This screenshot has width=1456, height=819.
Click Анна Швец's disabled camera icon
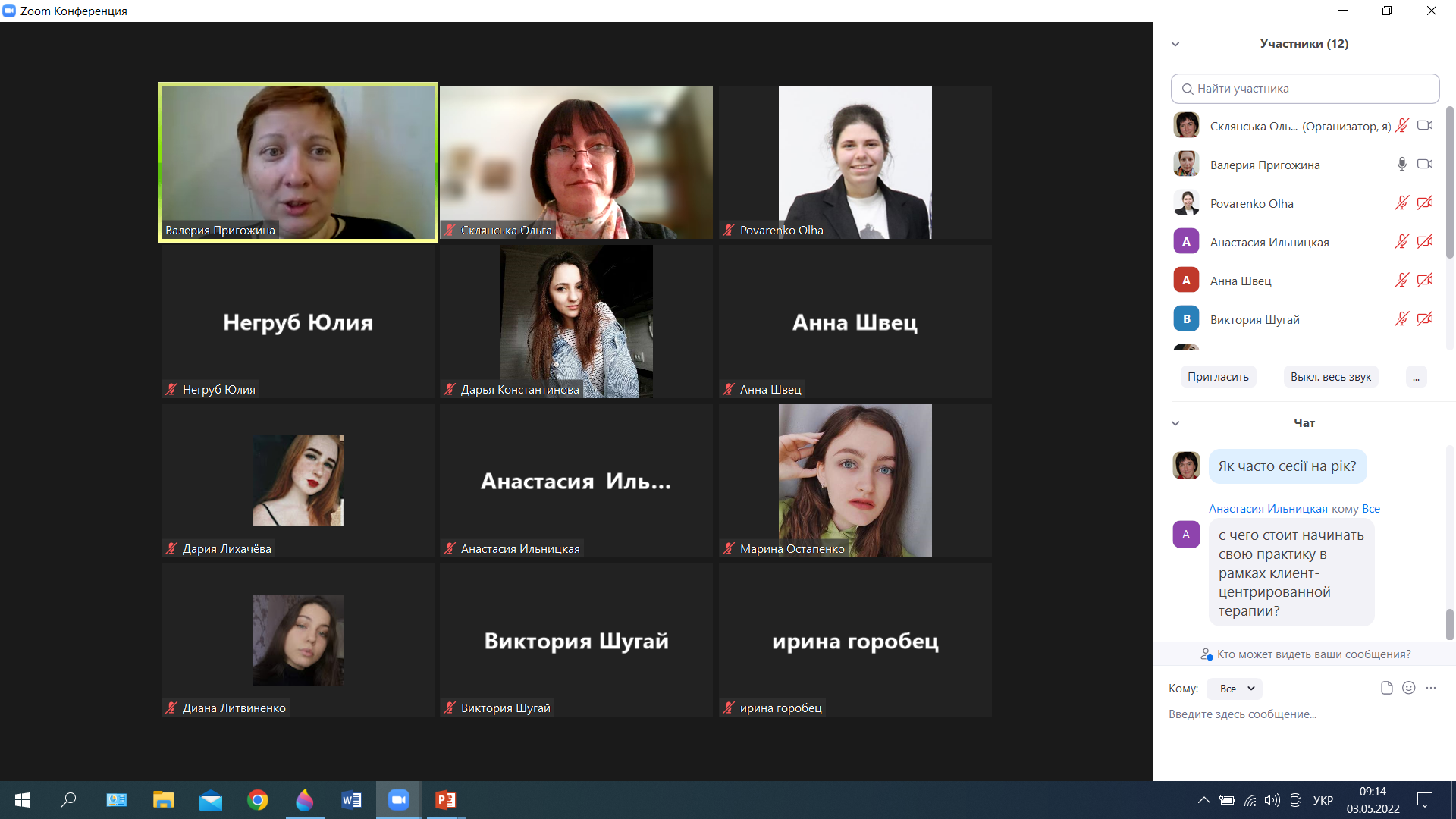coord(1425,281)
